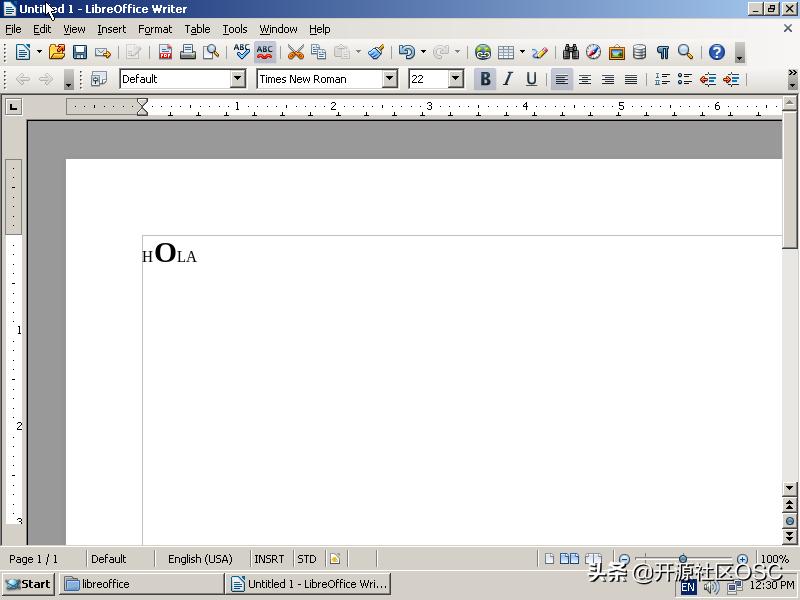Export directly as PDF icon
Viewport: 800px width, 600px height.
point(165,52)
